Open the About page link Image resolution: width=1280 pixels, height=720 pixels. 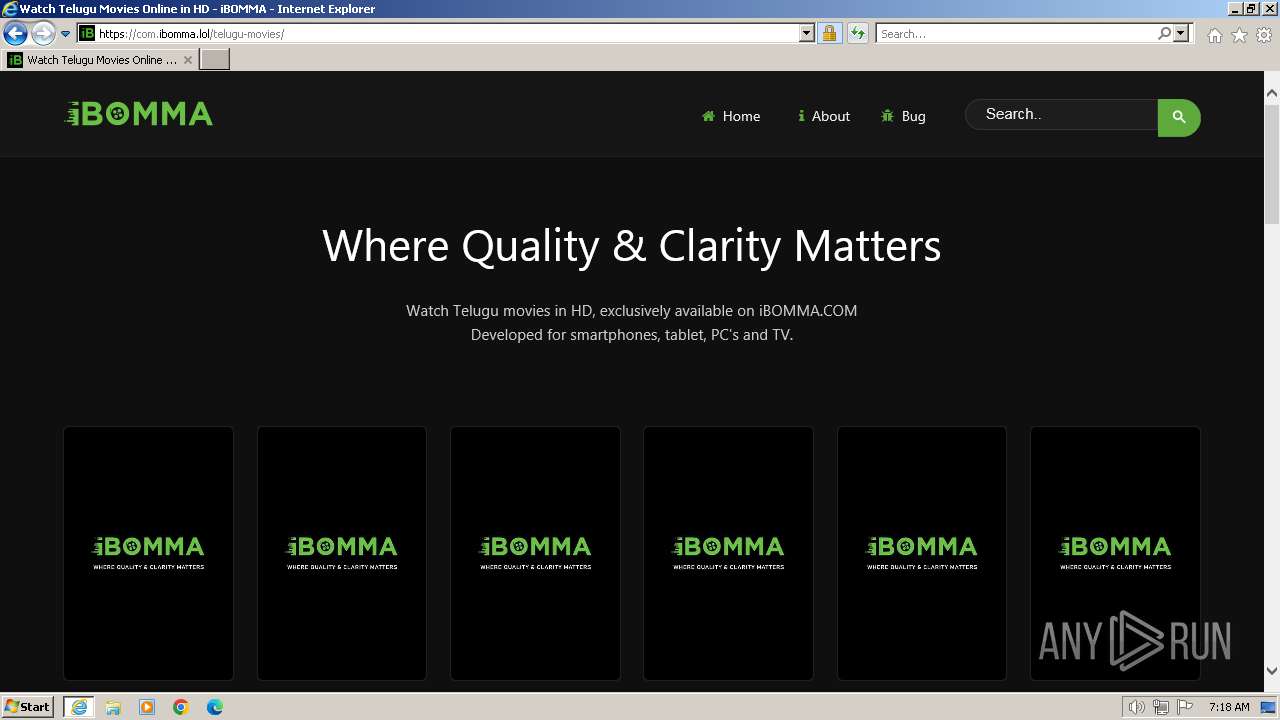(x=823, y=116)
